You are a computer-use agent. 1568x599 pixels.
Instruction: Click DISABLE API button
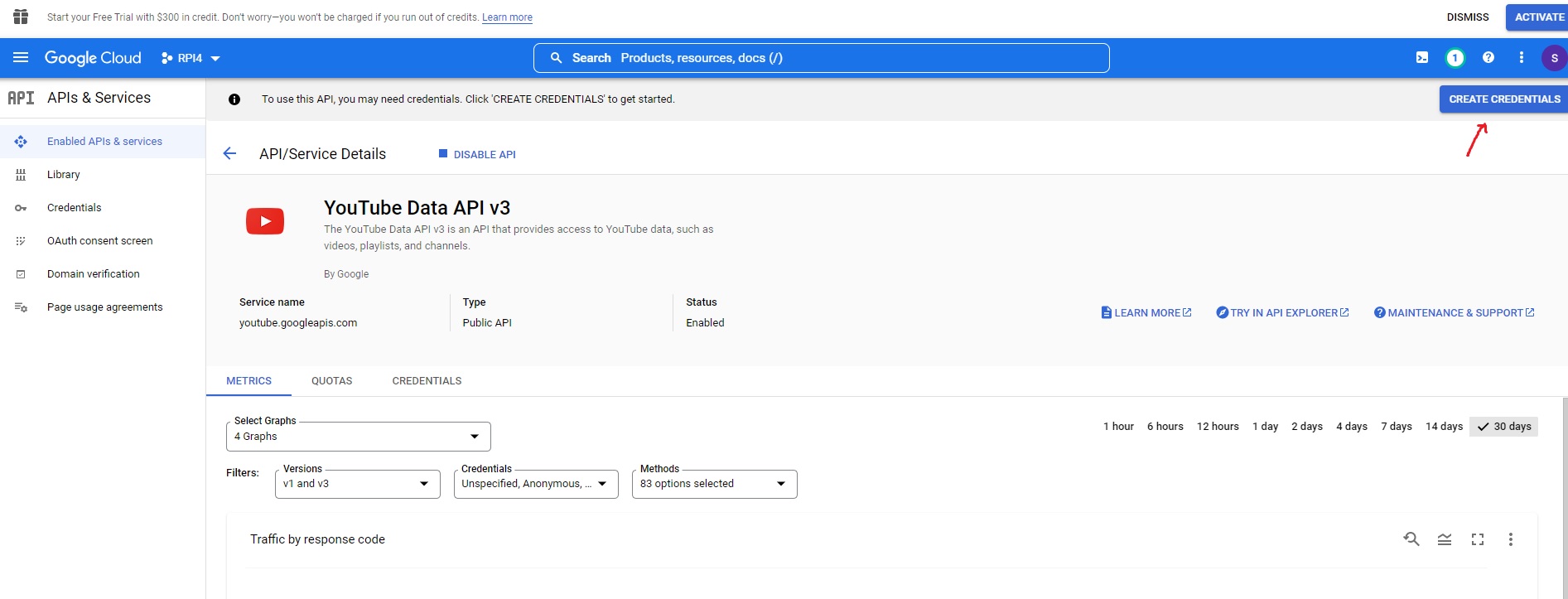476,154
